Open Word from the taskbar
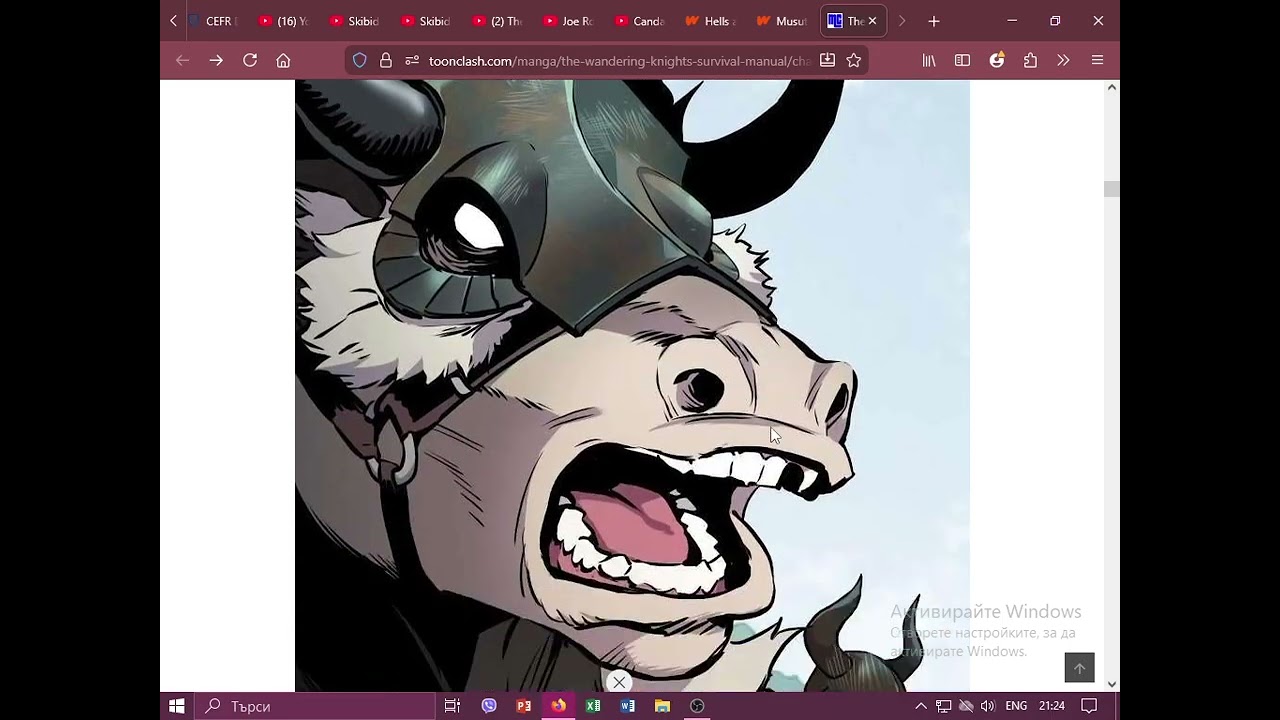This screenshot has width=1280, height=720. (x=628, y=706)
